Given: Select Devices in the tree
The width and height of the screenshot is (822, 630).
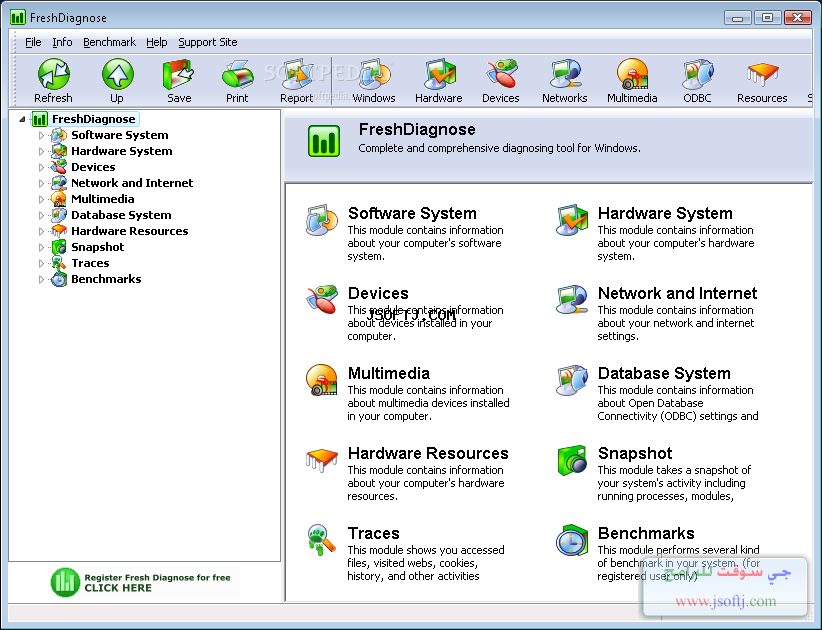Looking at the screenshot, I should click(93, 167).
